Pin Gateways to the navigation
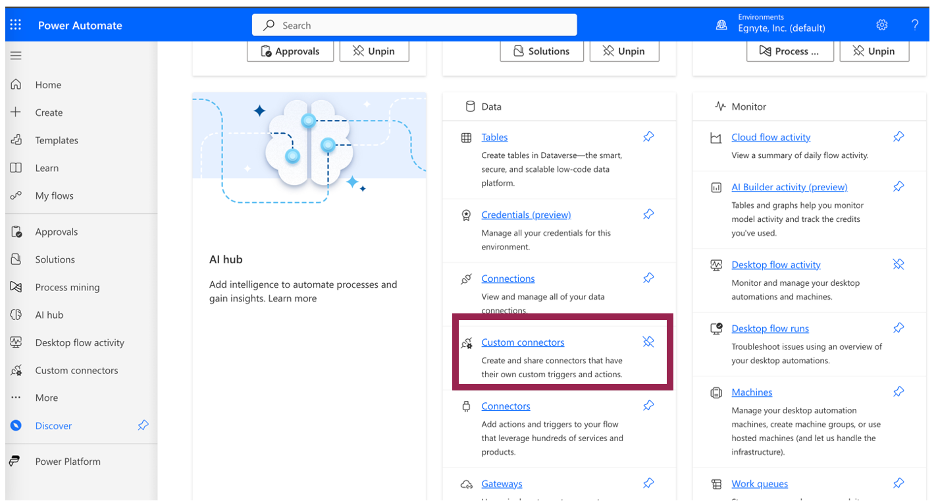 pyautogui.click(x=648, y=484)
